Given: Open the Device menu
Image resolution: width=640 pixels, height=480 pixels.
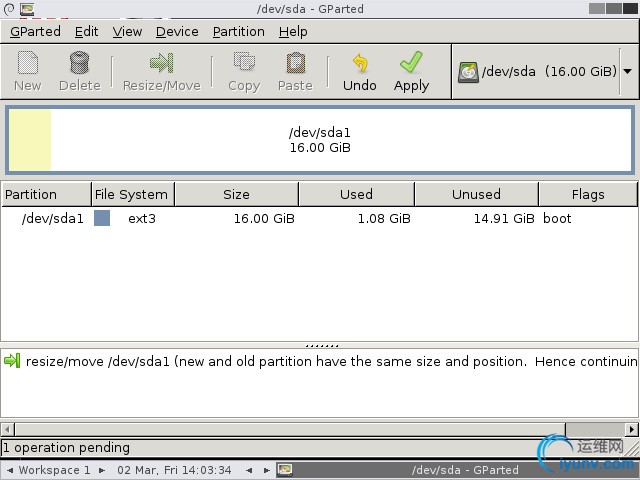Looking at the screenshot, I should pyautogui.click(x=177, y=31).
